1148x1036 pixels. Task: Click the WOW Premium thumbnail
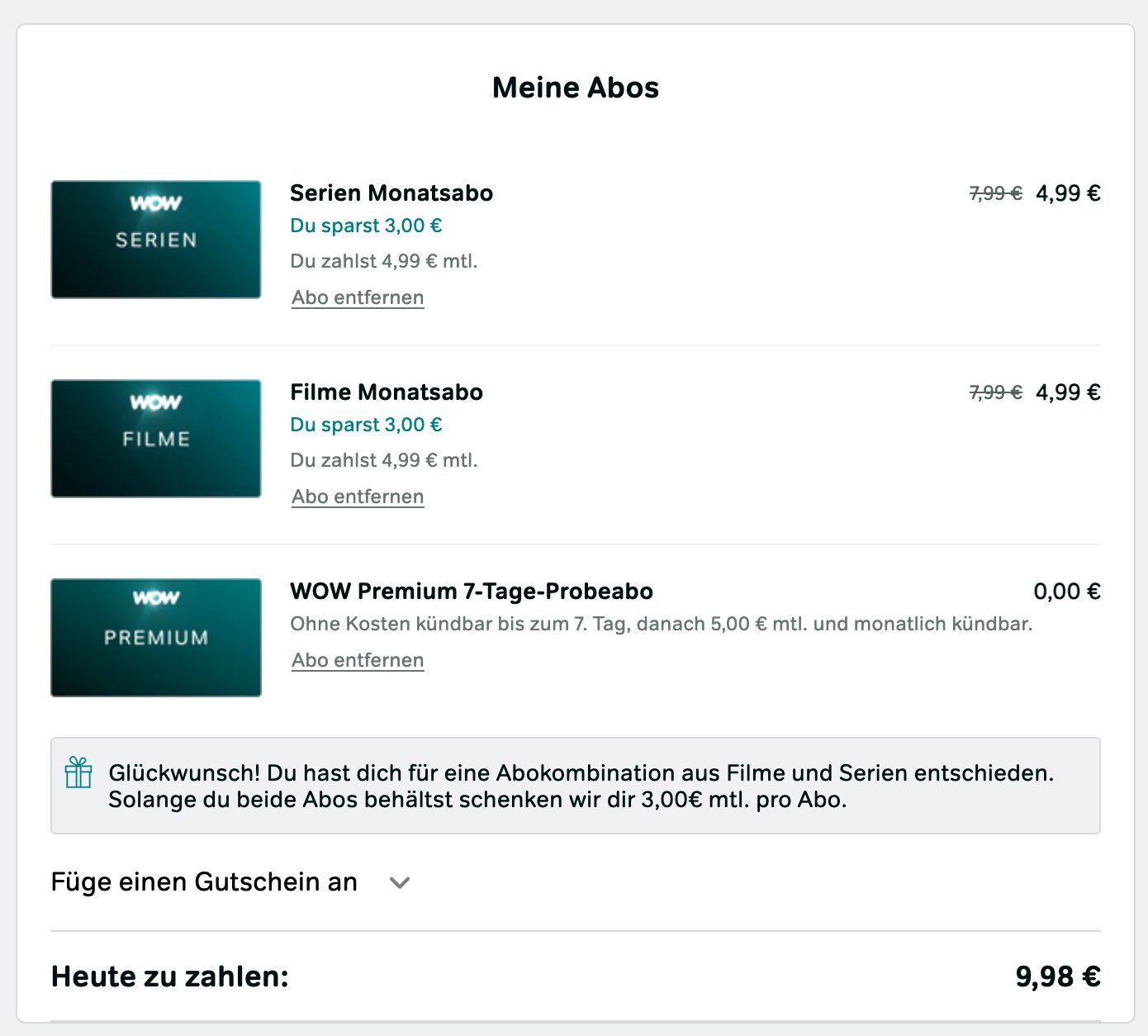pyautogui.click(x=156, y=638)
